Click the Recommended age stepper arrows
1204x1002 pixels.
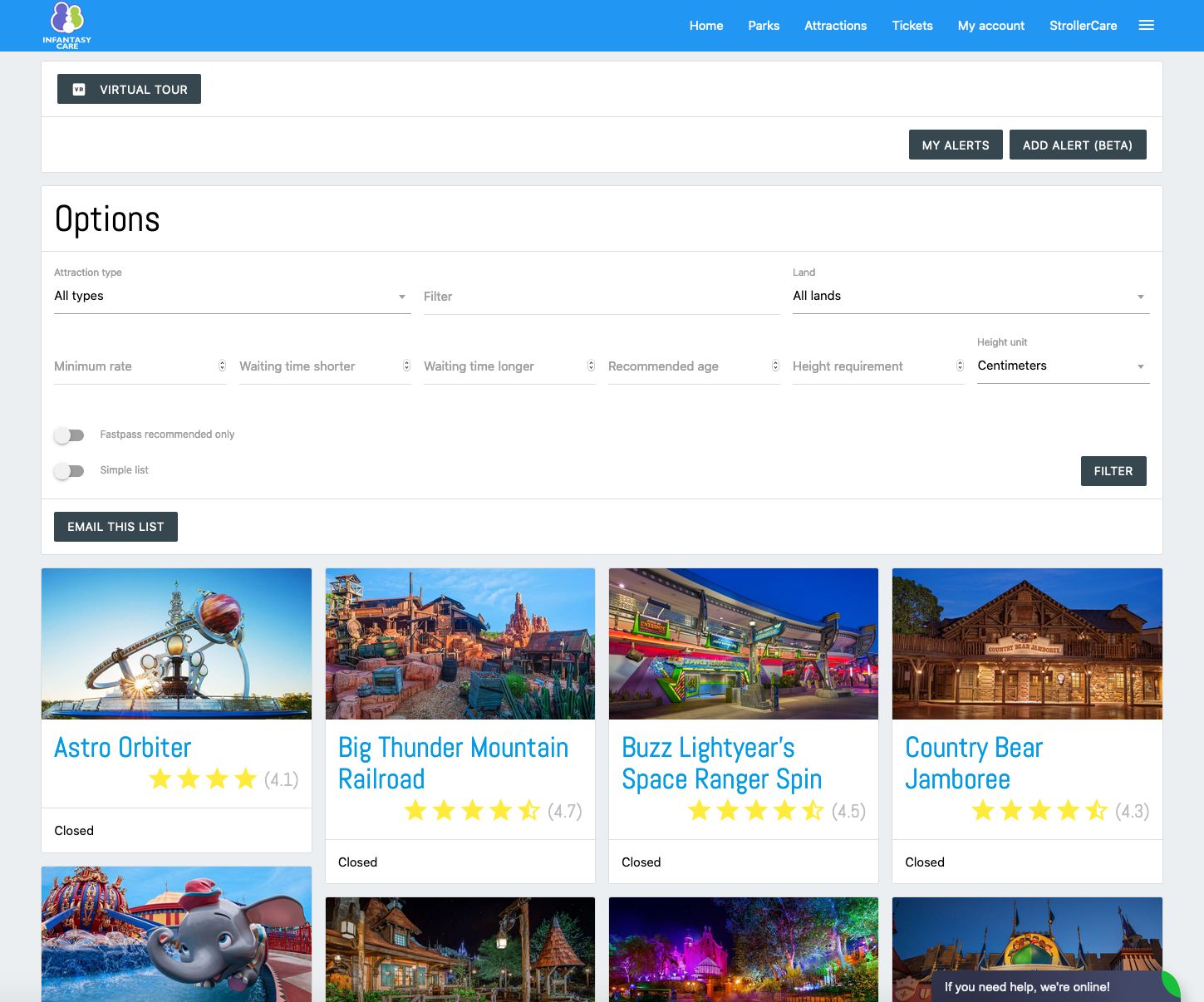point(775,366)
